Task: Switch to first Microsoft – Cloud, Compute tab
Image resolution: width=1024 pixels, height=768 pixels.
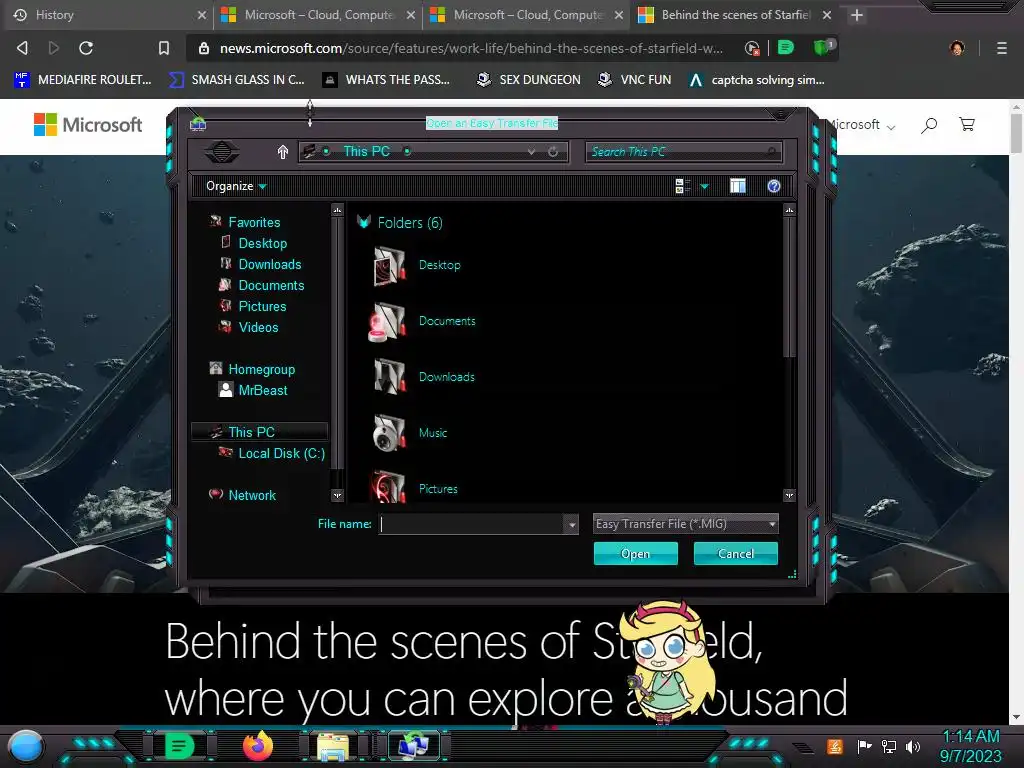Action: (x=319, y=15)
